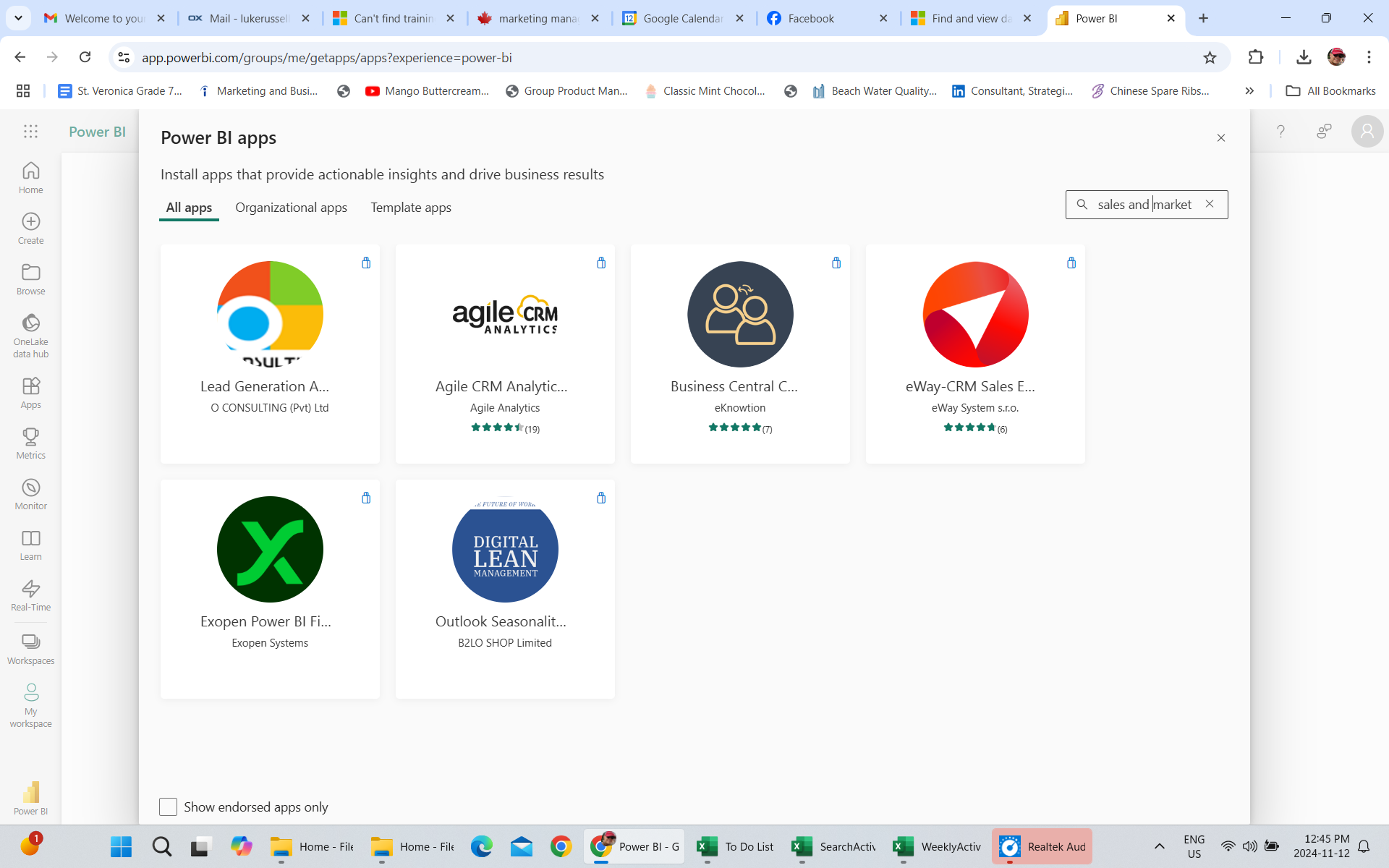This screenshot has height=868, width=1389.
Task: Open the Home icon in Power BI sidebar
Action: (30, 171)
